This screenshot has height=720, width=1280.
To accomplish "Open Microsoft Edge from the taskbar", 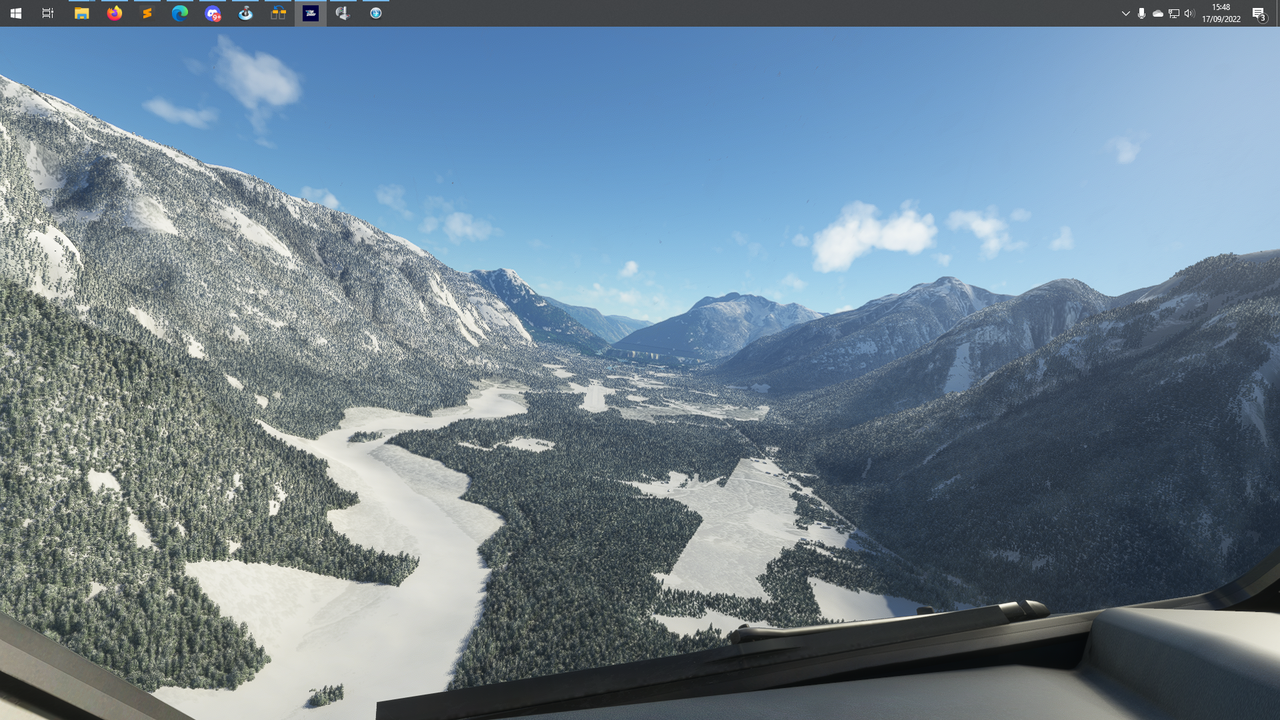I will coord(180,13).
